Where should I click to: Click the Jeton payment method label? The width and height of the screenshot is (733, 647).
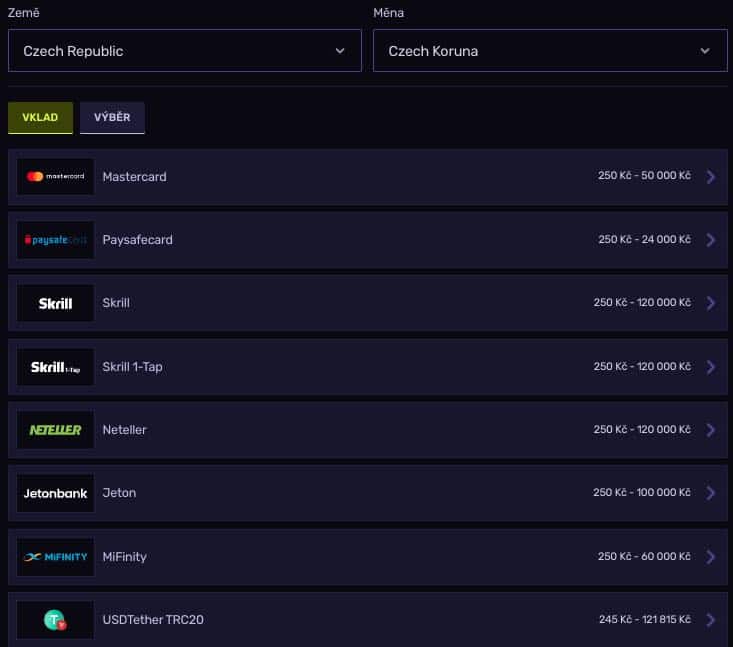(119, 493)
